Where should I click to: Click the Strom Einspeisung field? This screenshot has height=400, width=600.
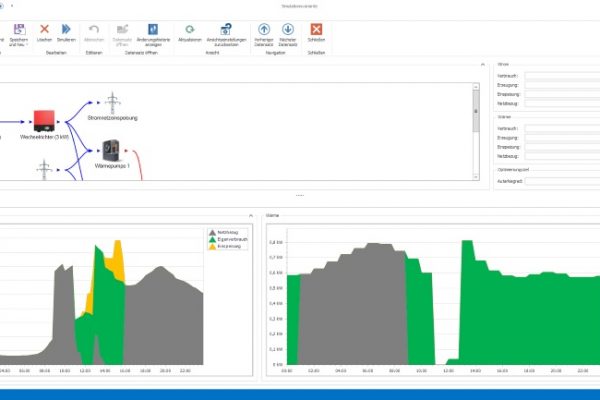[562, 94]
